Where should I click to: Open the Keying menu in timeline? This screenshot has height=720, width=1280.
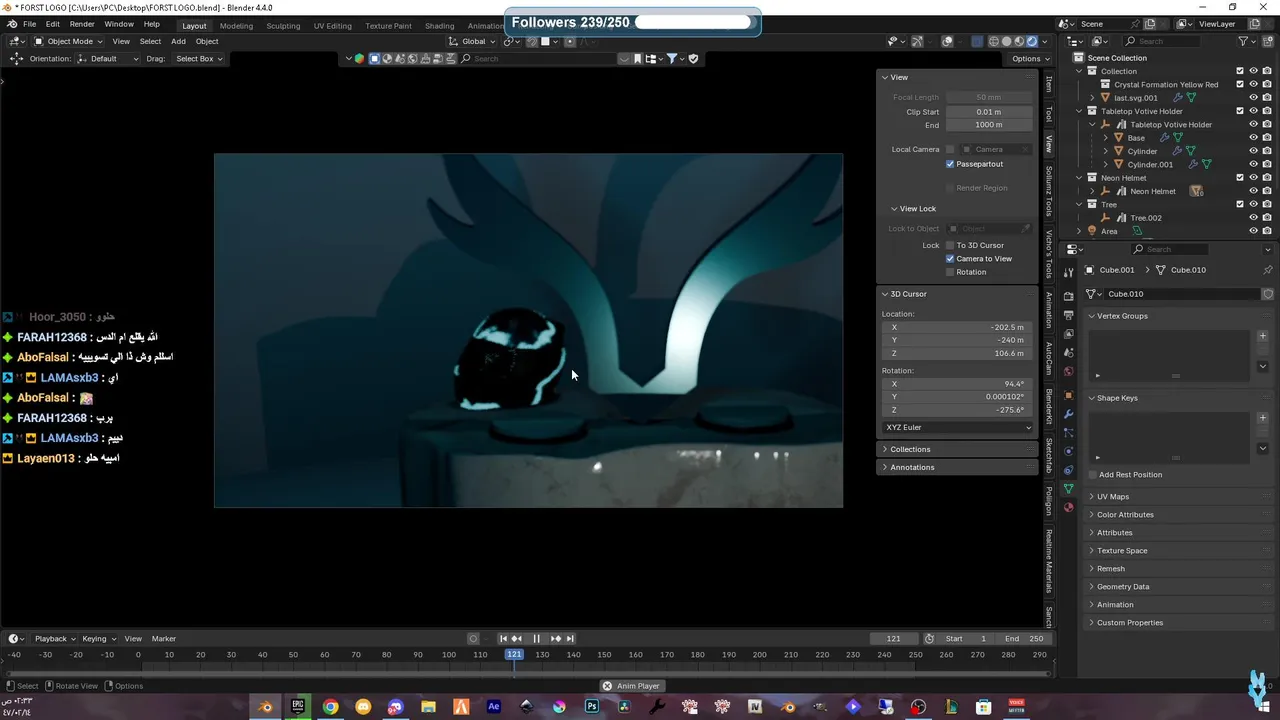[x=98, y=639]
